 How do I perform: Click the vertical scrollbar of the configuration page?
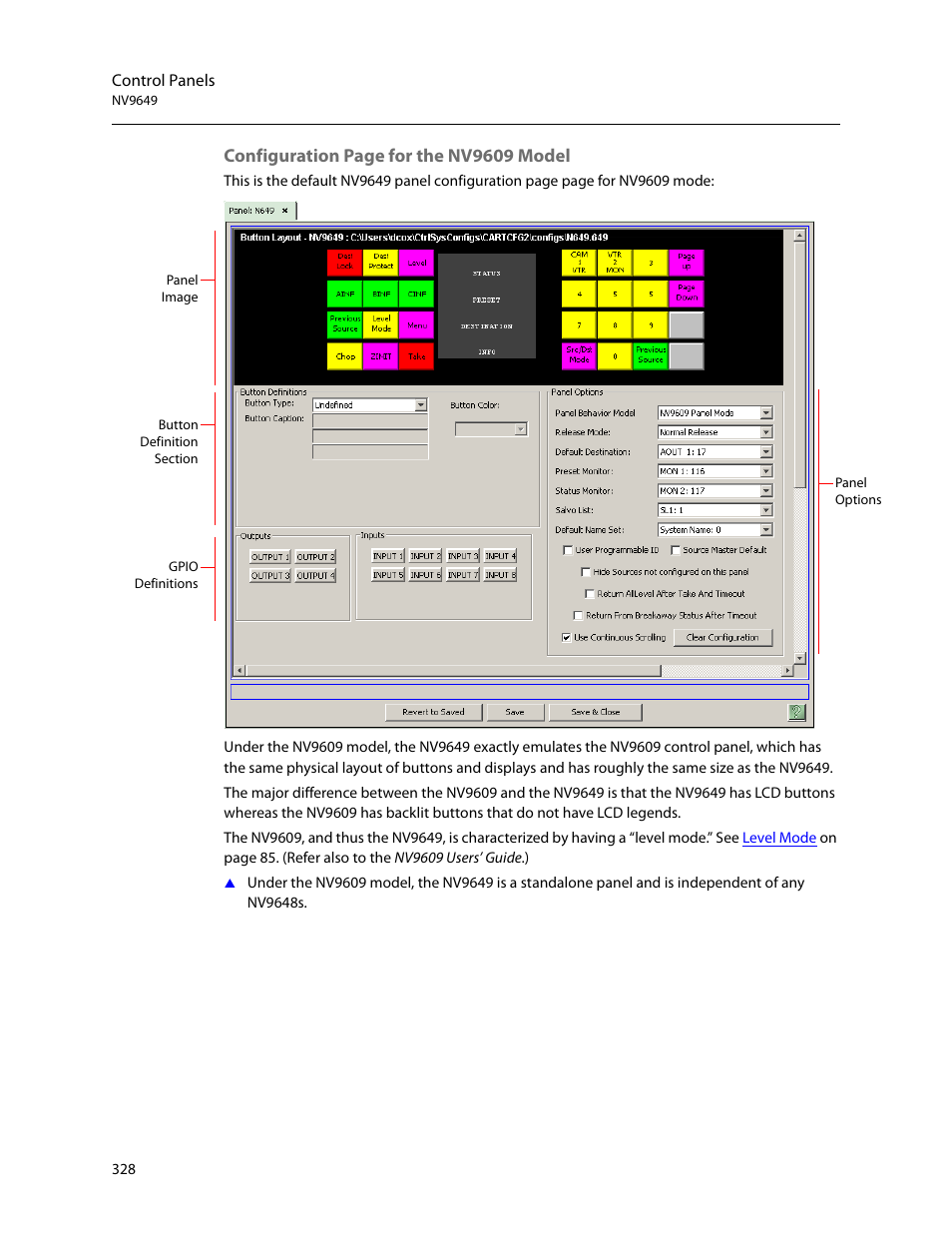tap(799, 446)
